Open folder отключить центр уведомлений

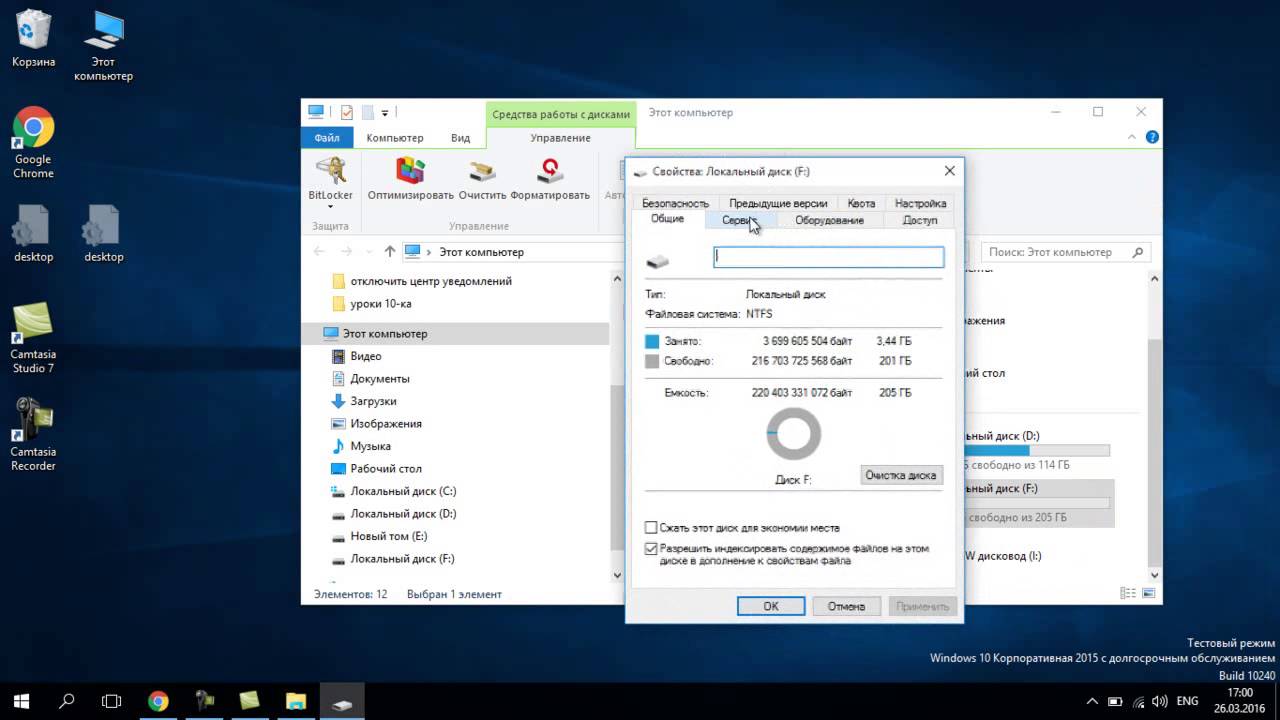pos(430,281)
